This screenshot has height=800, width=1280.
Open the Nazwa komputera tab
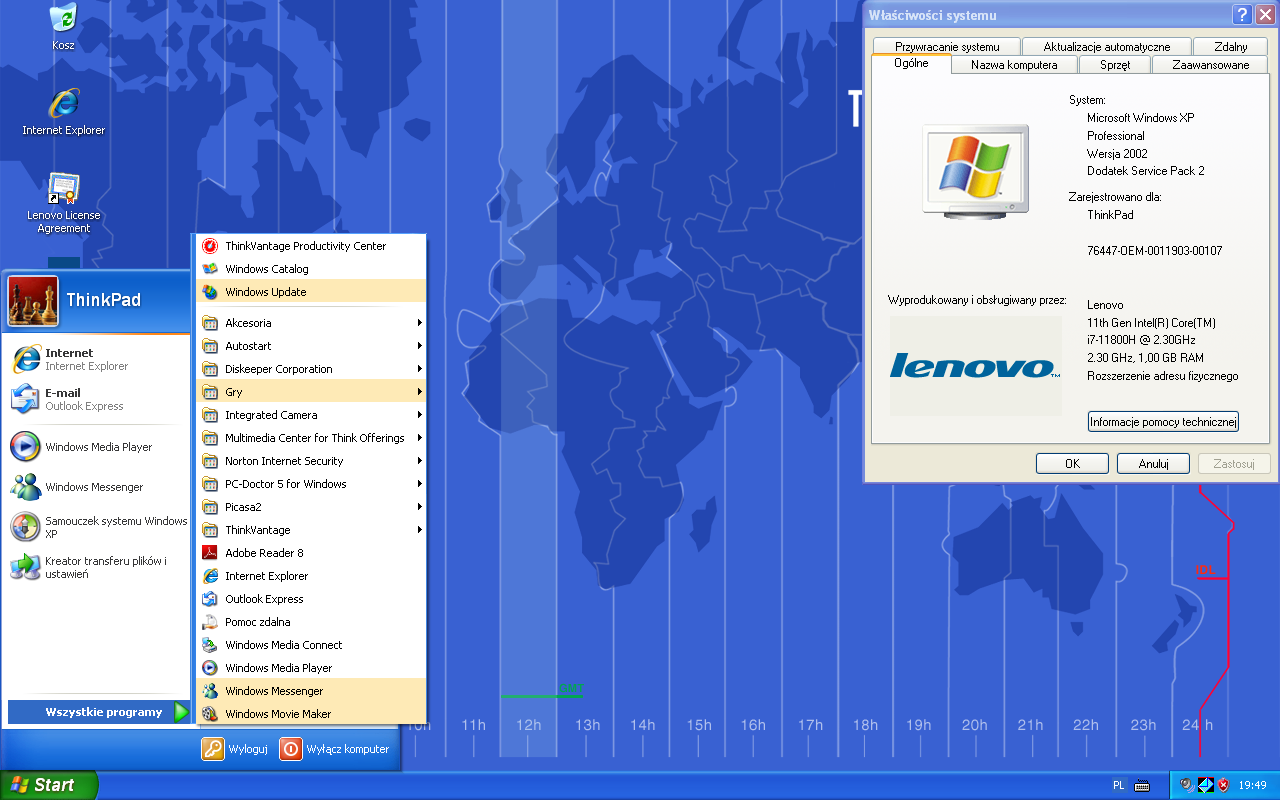point(1014,65)
